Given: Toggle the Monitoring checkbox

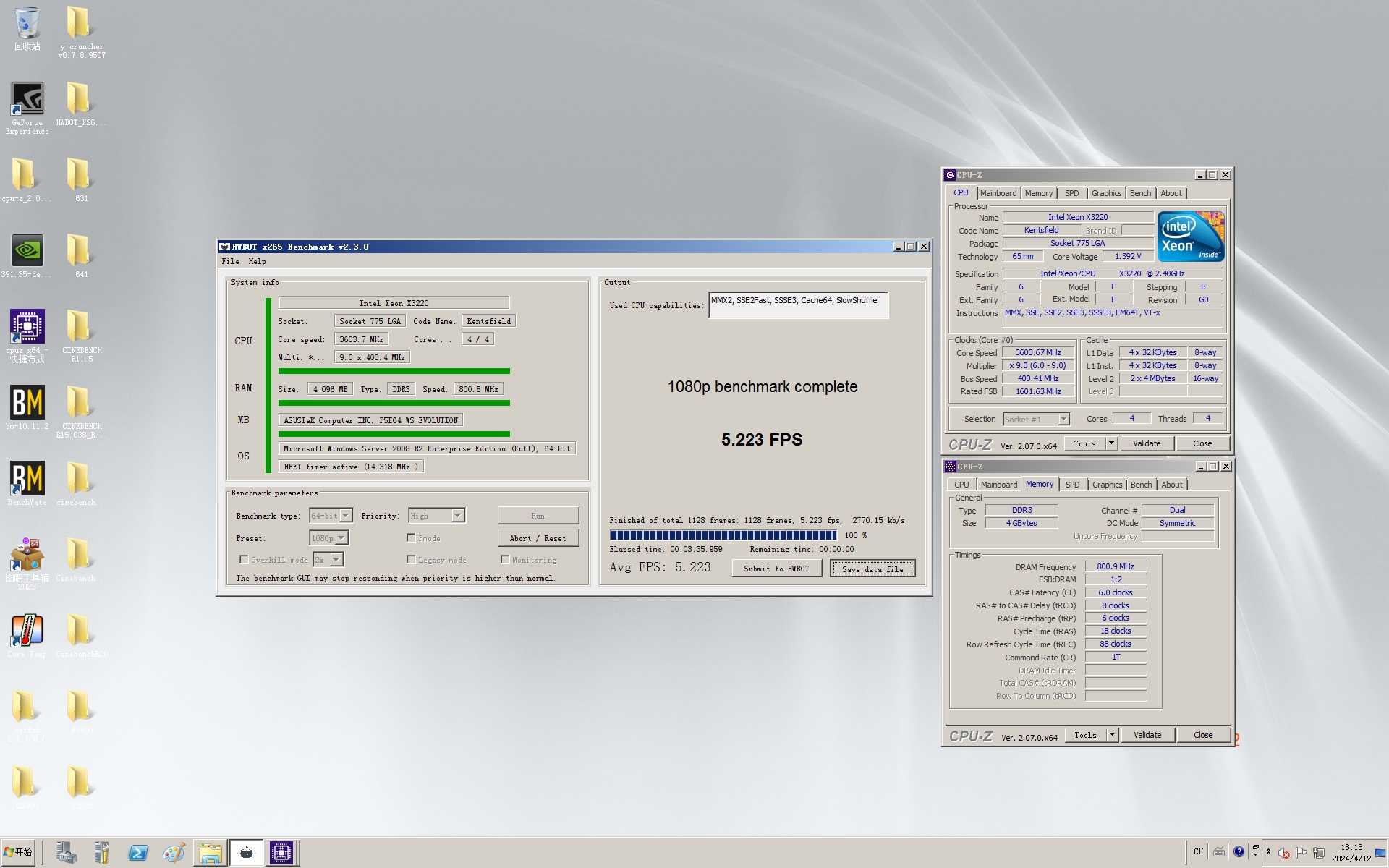Looking at the screenshot, I should (505, 559).
